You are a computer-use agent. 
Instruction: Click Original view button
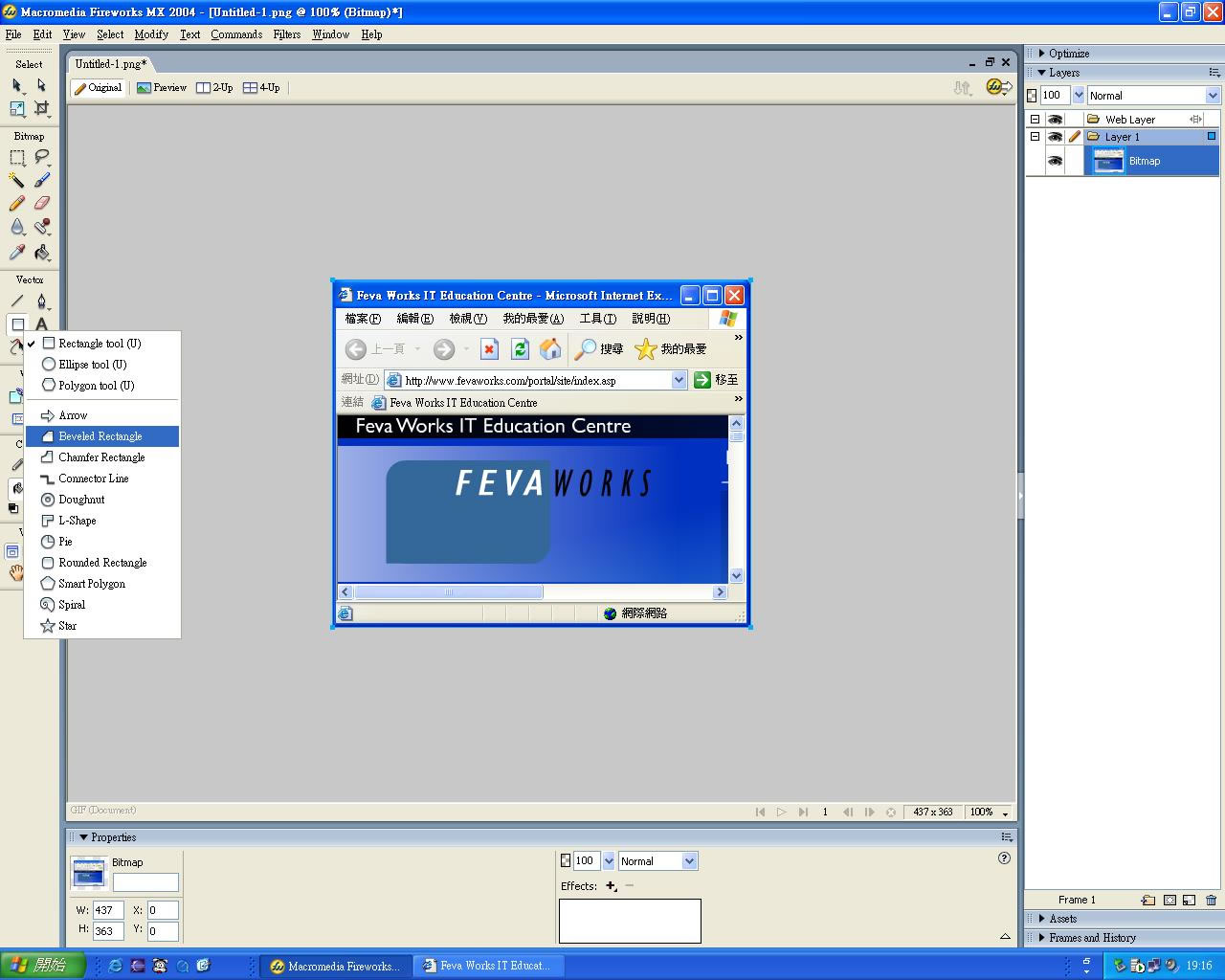tap(99, 88)
